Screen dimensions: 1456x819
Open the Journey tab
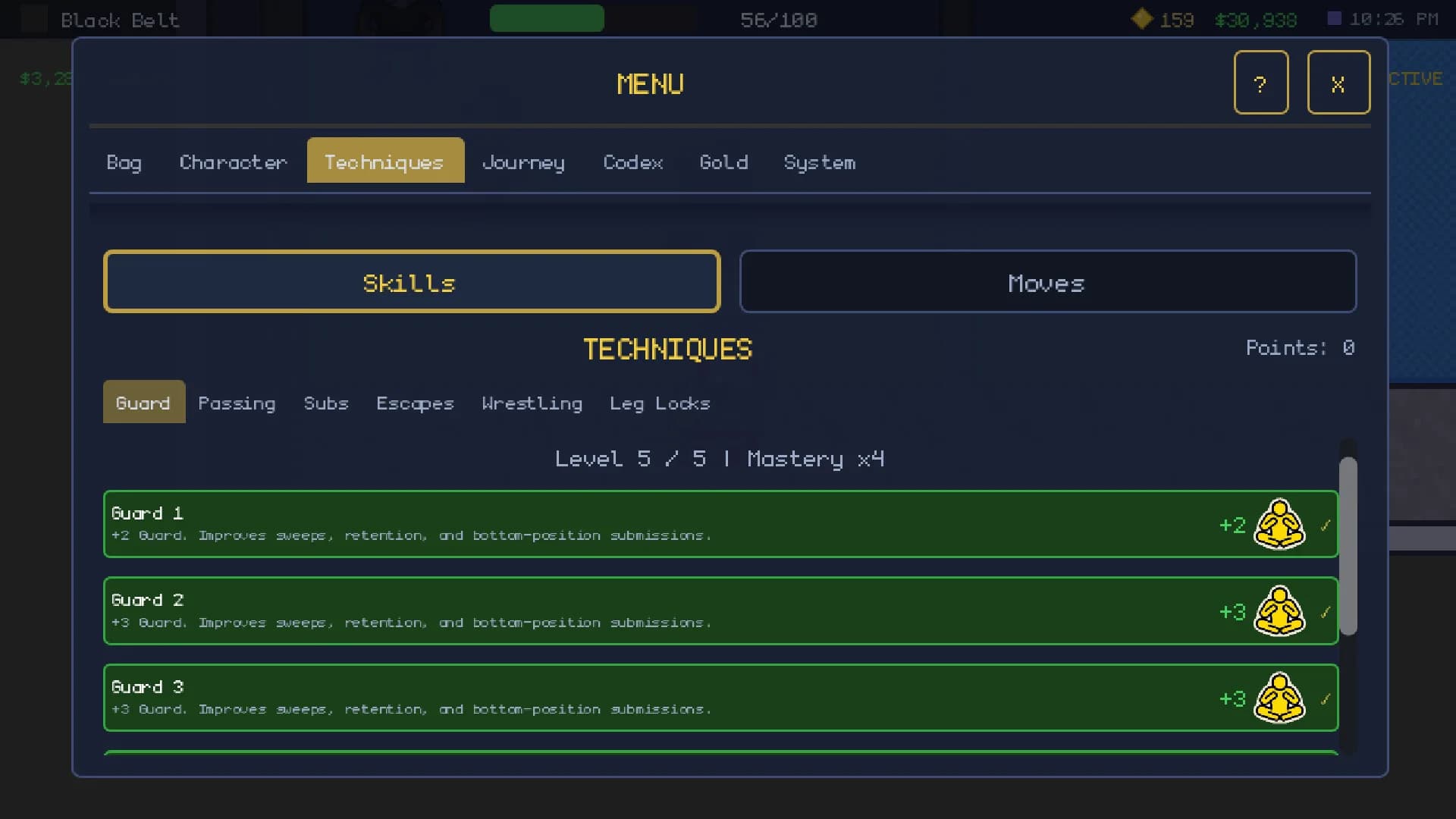tap(523, 162)
